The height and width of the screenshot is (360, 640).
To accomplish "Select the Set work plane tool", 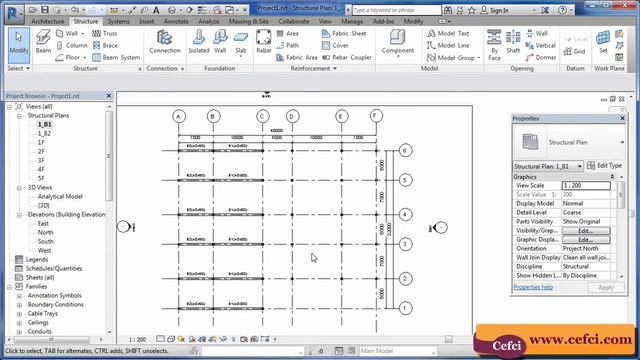I will (603, 42).
